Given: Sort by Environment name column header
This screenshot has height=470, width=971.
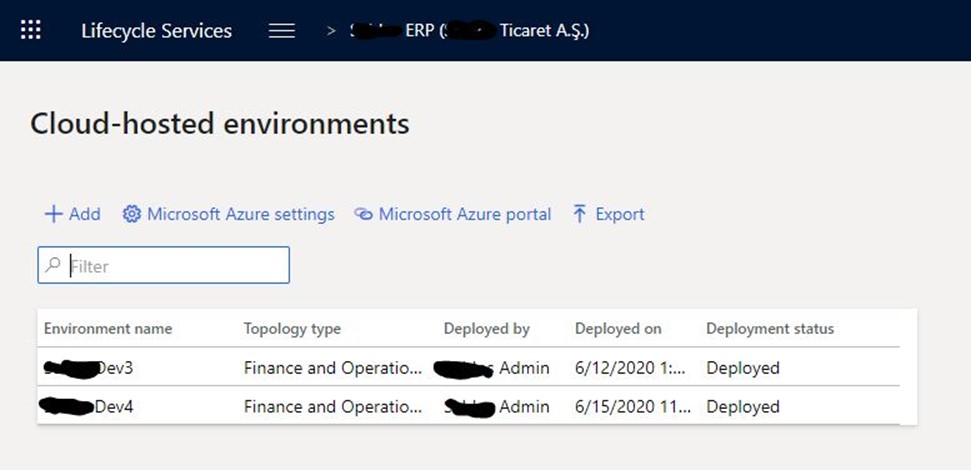Looking at the screenshot, I should pyautogui.click(x=108, y=329).
